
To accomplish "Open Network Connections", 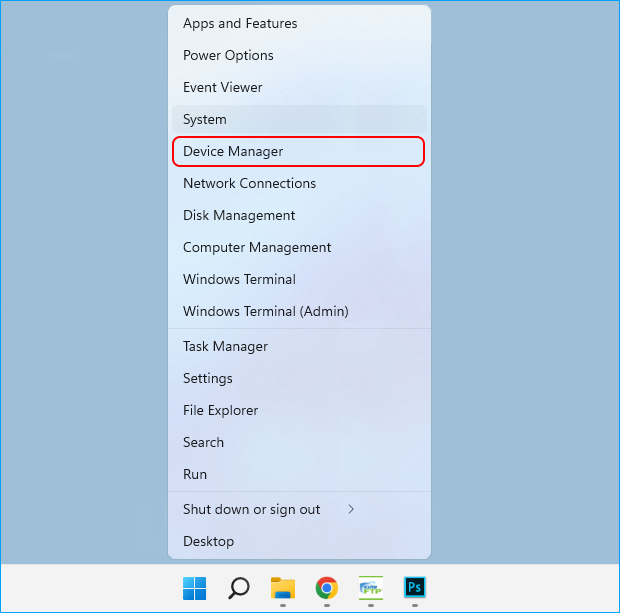I will pyautogui.click(x=249, y=183).
